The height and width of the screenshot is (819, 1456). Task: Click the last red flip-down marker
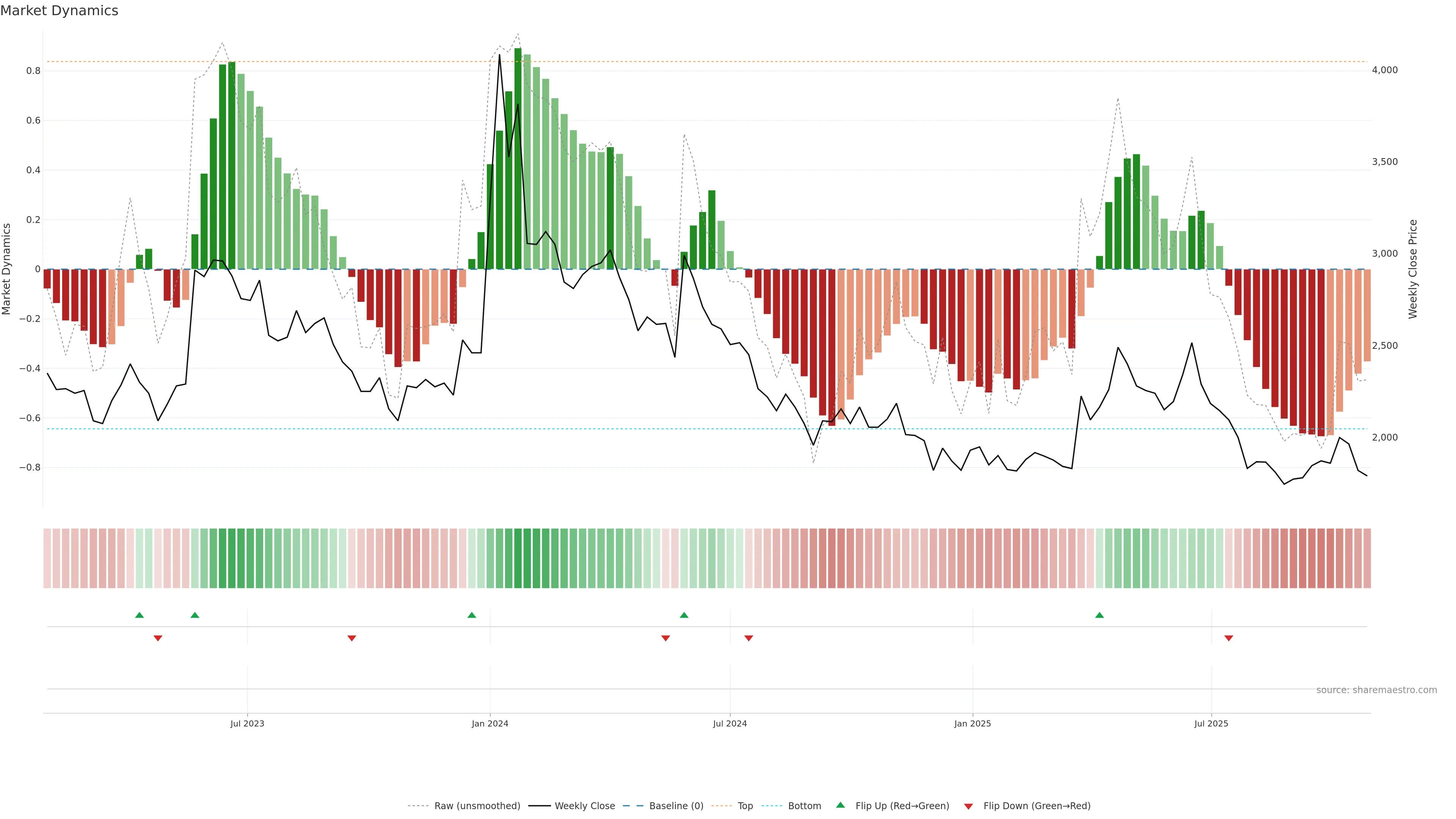(x=1229, y=638)
